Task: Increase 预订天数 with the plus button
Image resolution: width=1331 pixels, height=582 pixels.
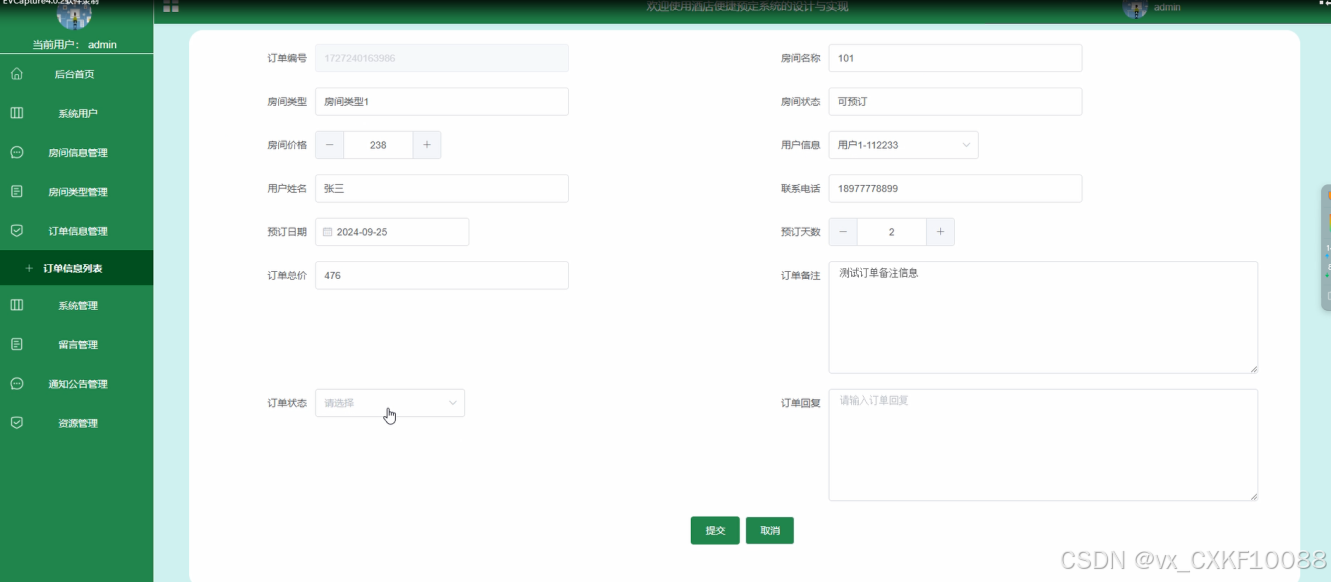Action: 940,232
